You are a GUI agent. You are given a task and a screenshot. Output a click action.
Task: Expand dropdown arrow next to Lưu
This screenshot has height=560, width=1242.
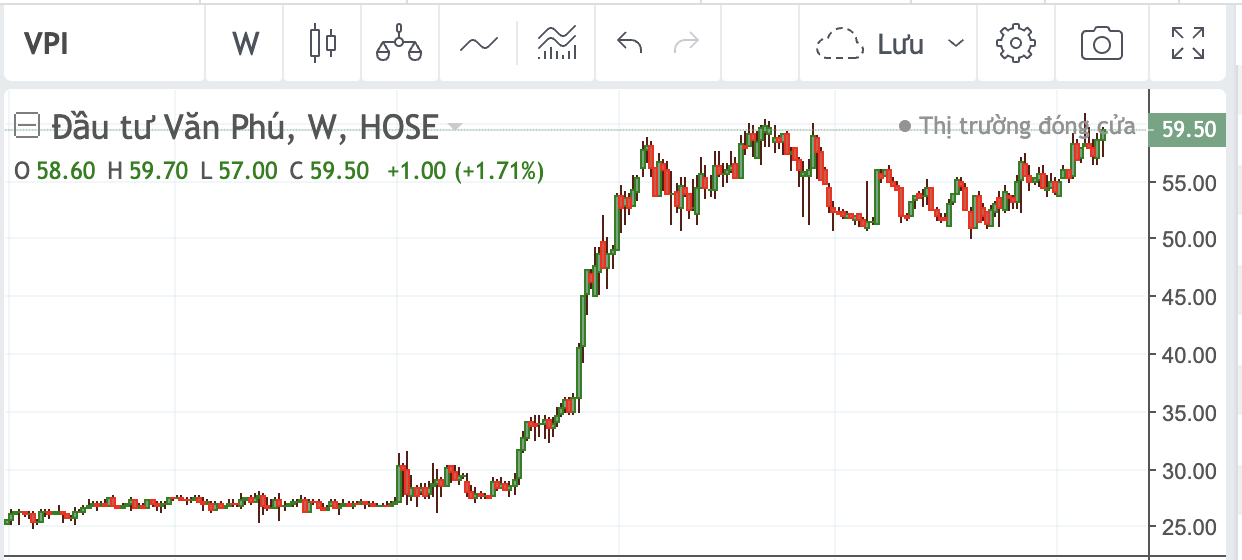[x=956, y=44]
